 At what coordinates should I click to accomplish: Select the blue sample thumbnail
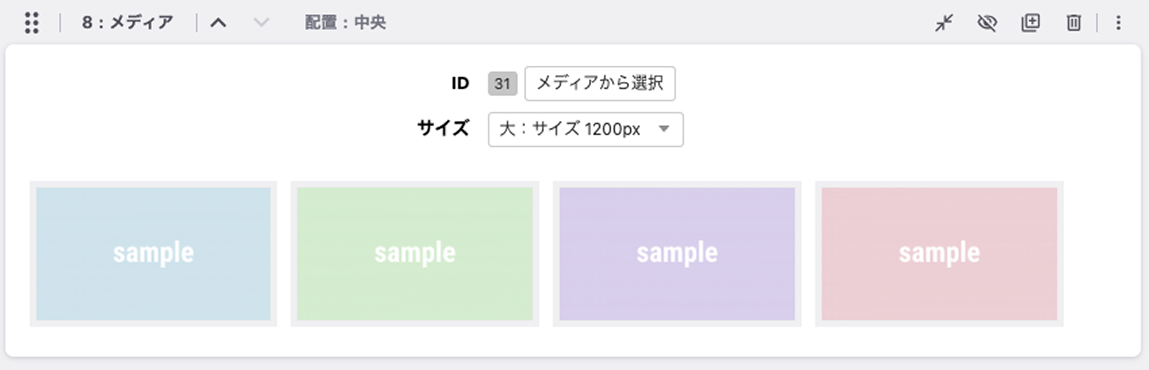click(153, 254)
